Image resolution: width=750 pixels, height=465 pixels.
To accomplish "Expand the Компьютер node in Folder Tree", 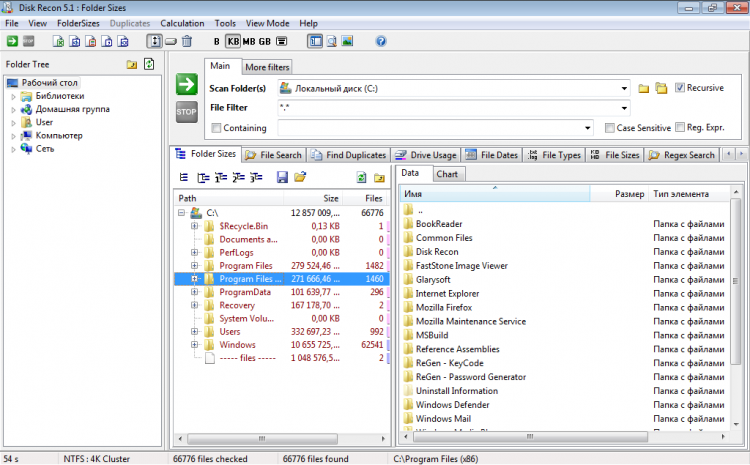I will [x=13, y=136].
